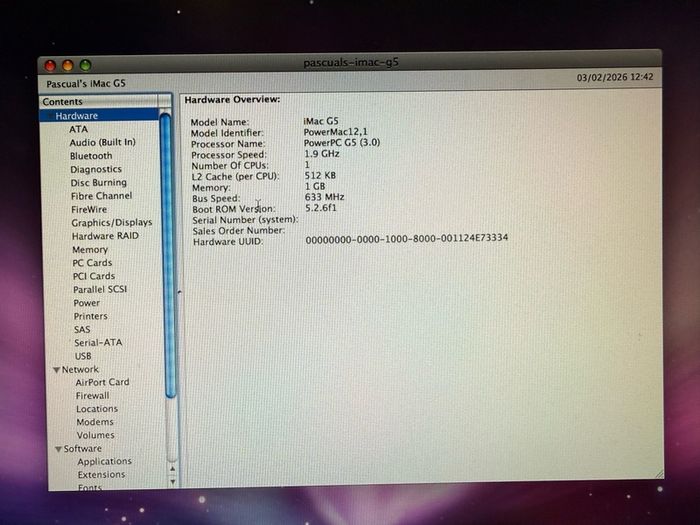Select Volumes under Network

pyautogui.click(x=95, y=435)
